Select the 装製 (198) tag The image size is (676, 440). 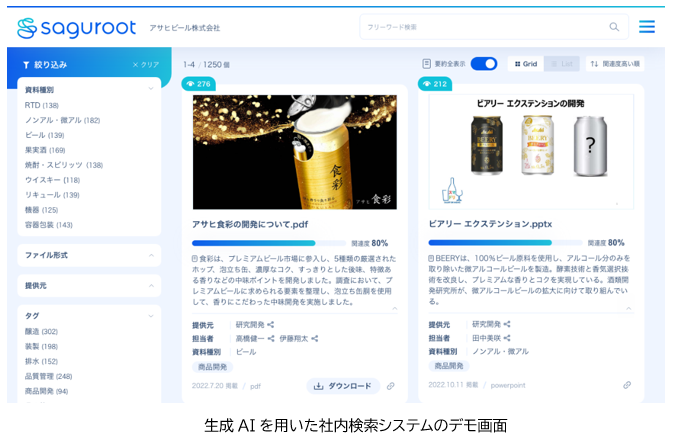41,346
